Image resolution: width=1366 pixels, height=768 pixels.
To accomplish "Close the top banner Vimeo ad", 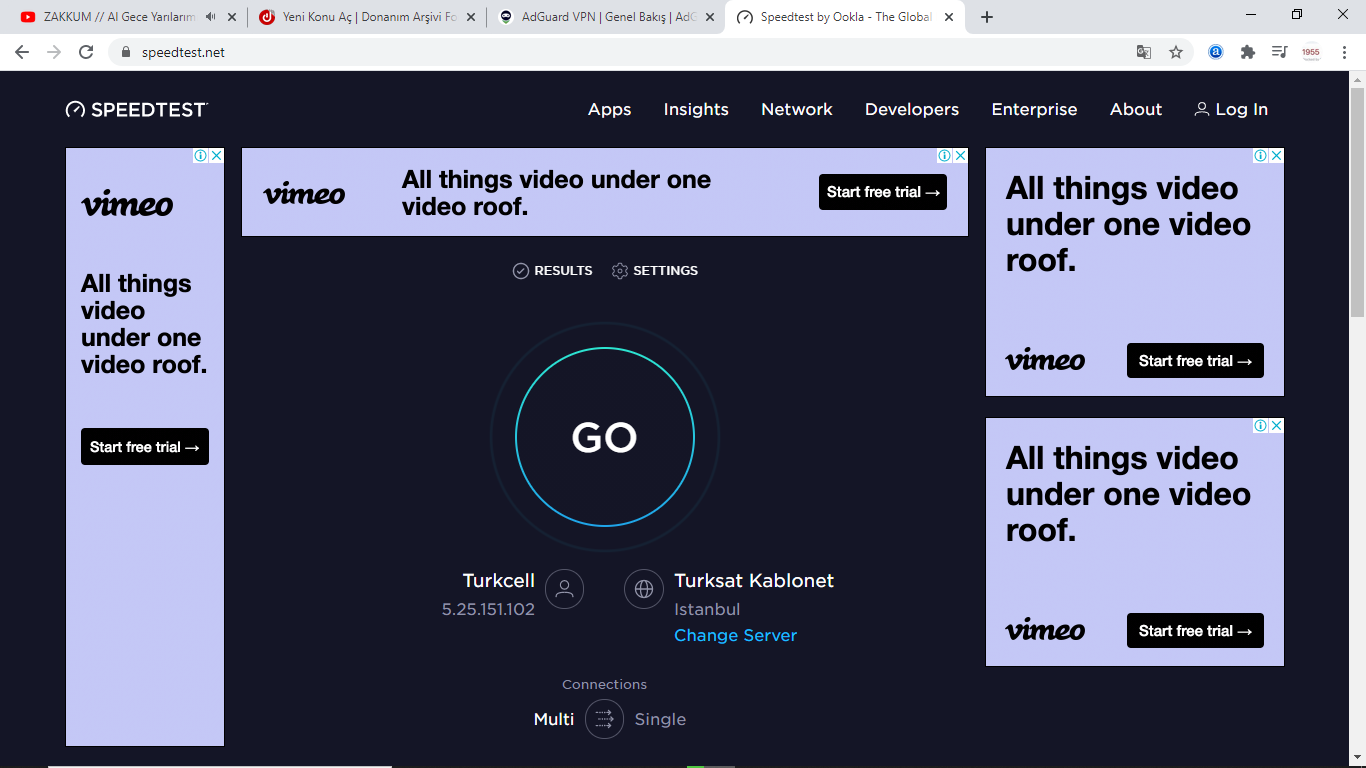I will click(x=960, y=156).
